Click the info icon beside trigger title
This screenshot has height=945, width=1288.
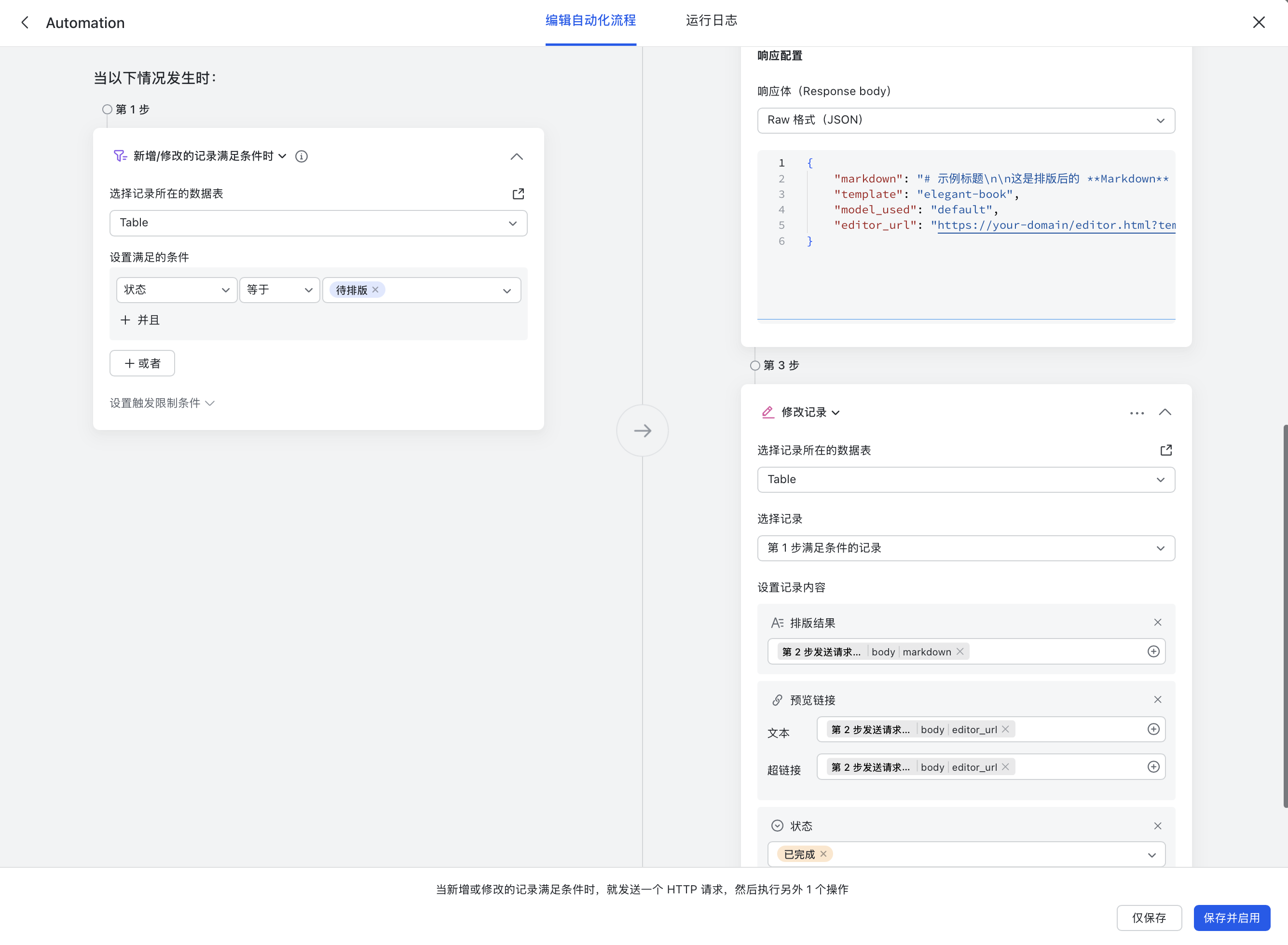(301, 156)
